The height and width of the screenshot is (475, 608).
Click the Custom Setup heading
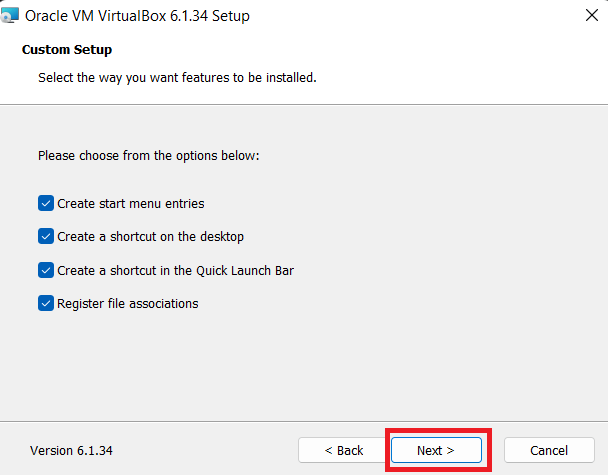67,50
